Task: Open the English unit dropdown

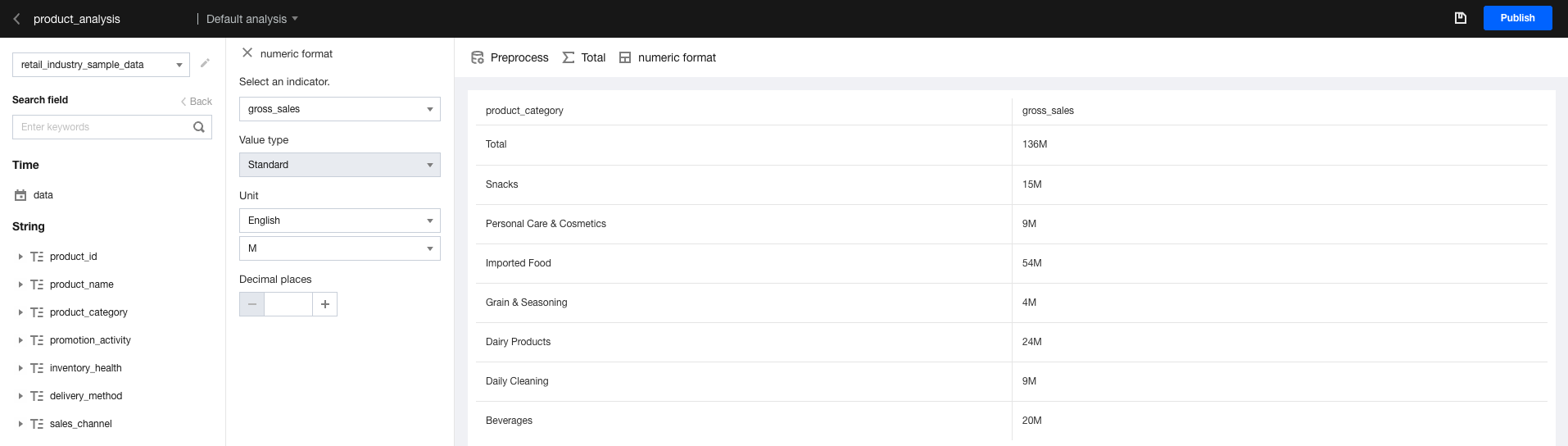Action: pyautogui.click(x=339, y=221)
